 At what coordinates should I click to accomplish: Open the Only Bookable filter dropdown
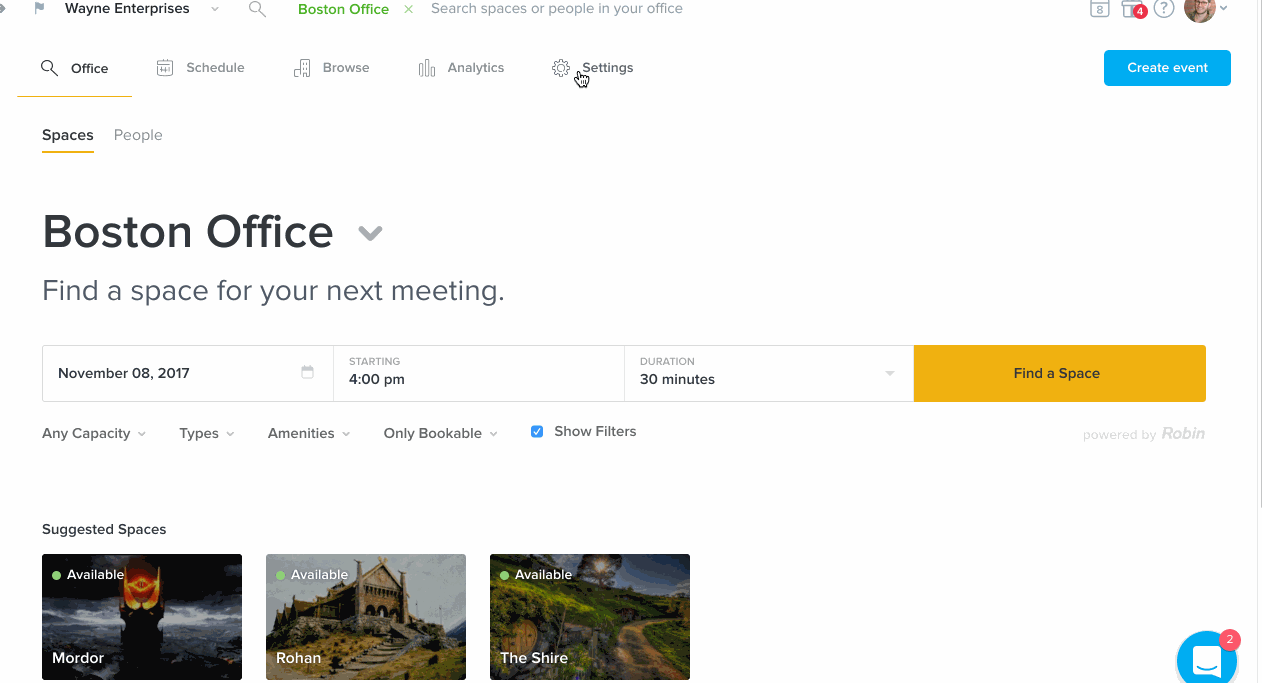click(x=440, y=433)
